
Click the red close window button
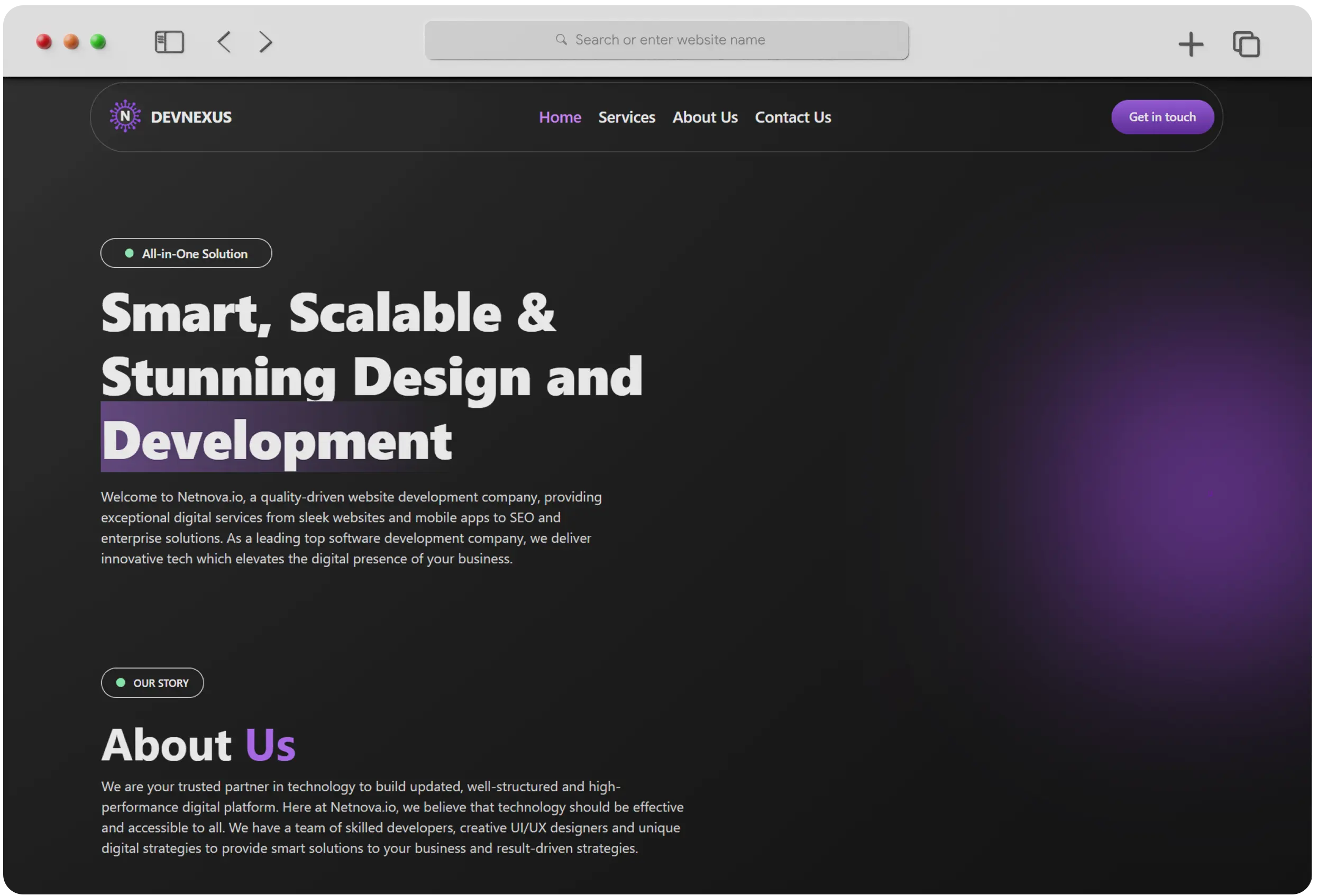pyautogui.click(x=44, y=42)
